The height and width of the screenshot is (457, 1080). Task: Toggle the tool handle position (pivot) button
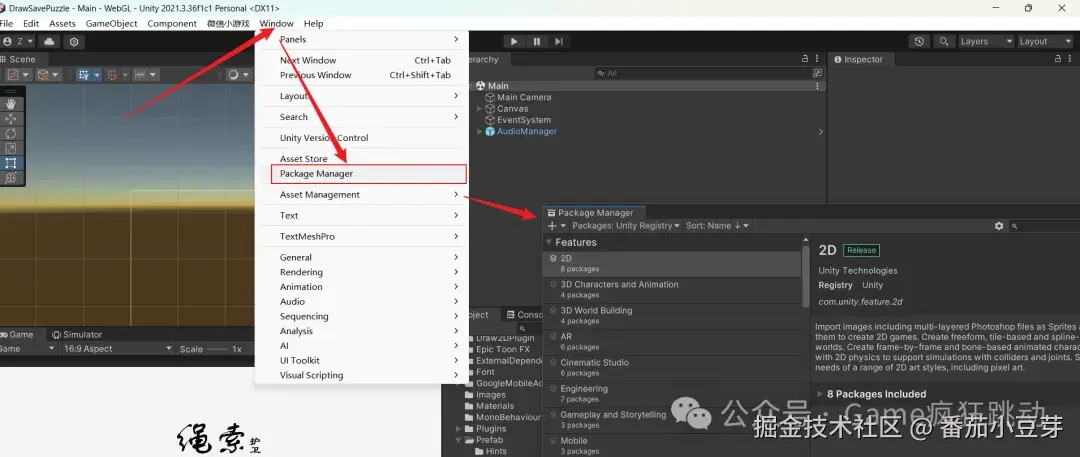[x=19, y=74]
